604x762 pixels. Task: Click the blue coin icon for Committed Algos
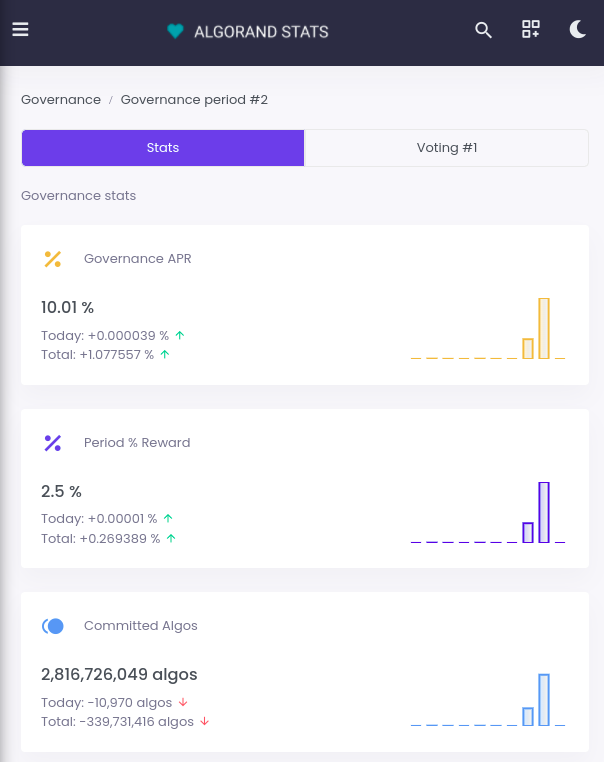(52, 626)
